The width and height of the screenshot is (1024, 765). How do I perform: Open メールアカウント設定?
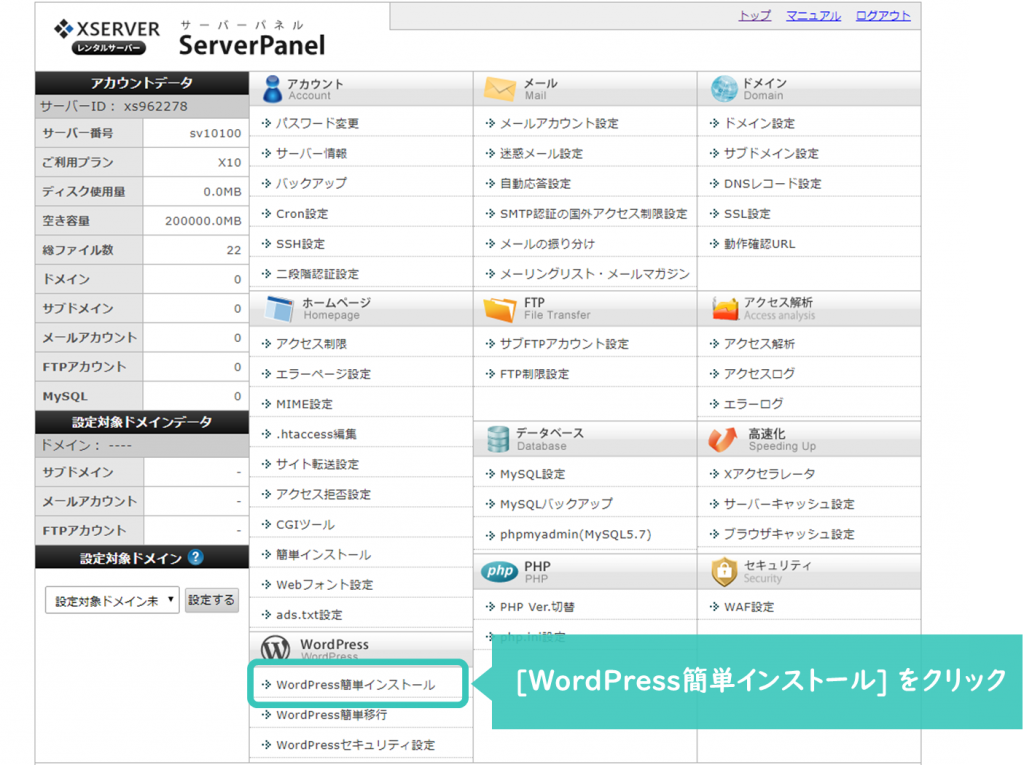559,123
